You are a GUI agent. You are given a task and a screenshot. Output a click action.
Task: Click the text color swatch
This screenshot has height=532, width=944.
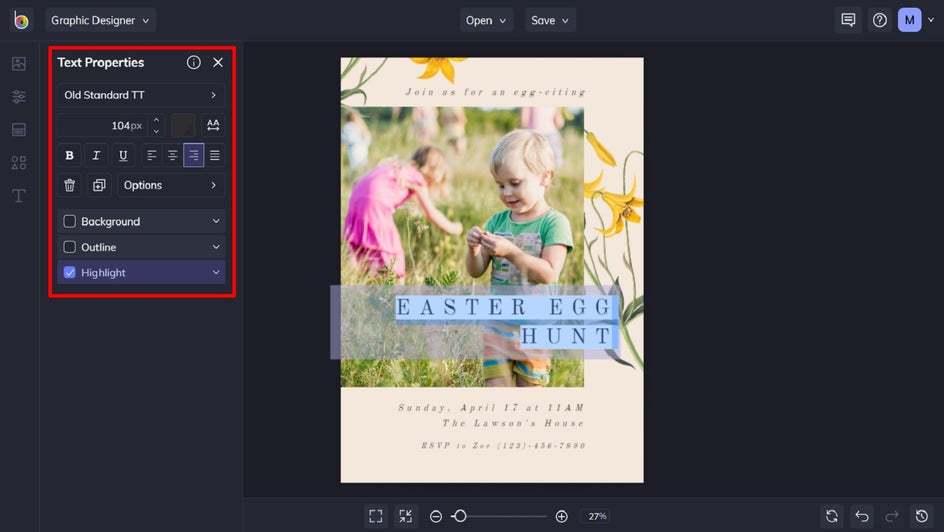[x=183, y=125]
